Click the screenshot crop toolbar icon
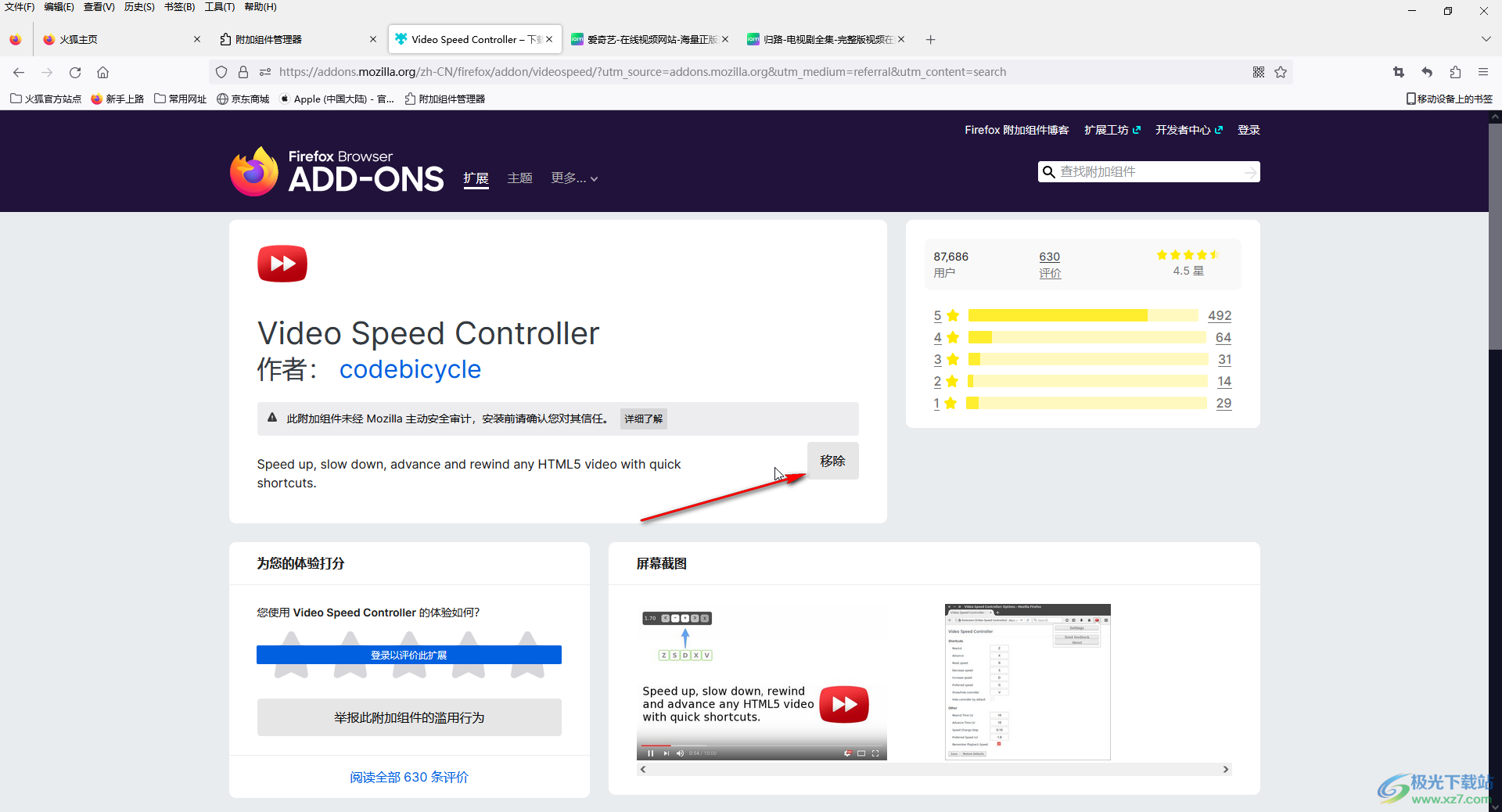 tap(1399, 72)
